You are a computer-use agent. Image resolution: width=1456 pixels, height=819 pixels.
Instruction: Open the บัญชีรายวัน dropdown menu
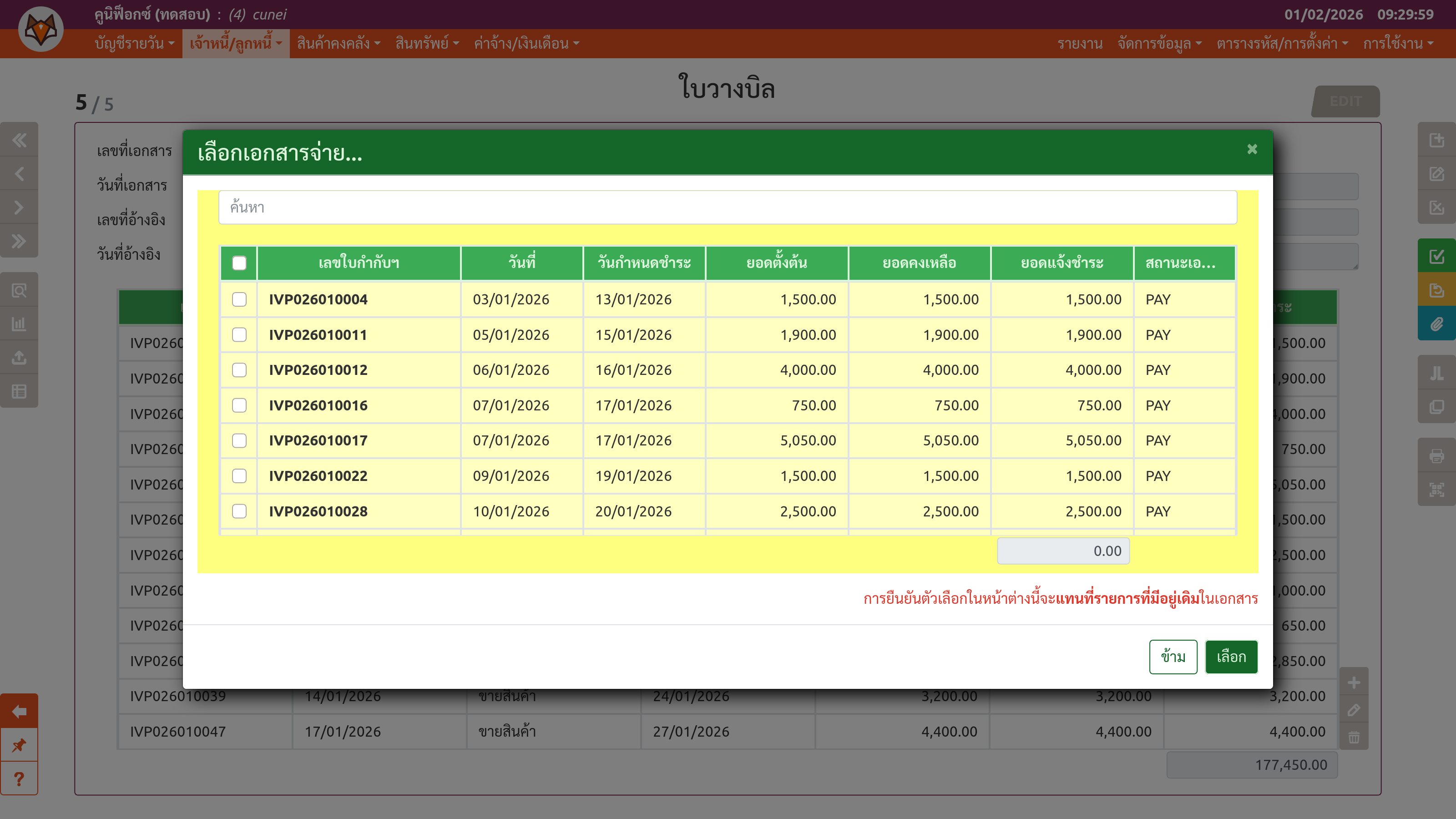click(135, 44)
